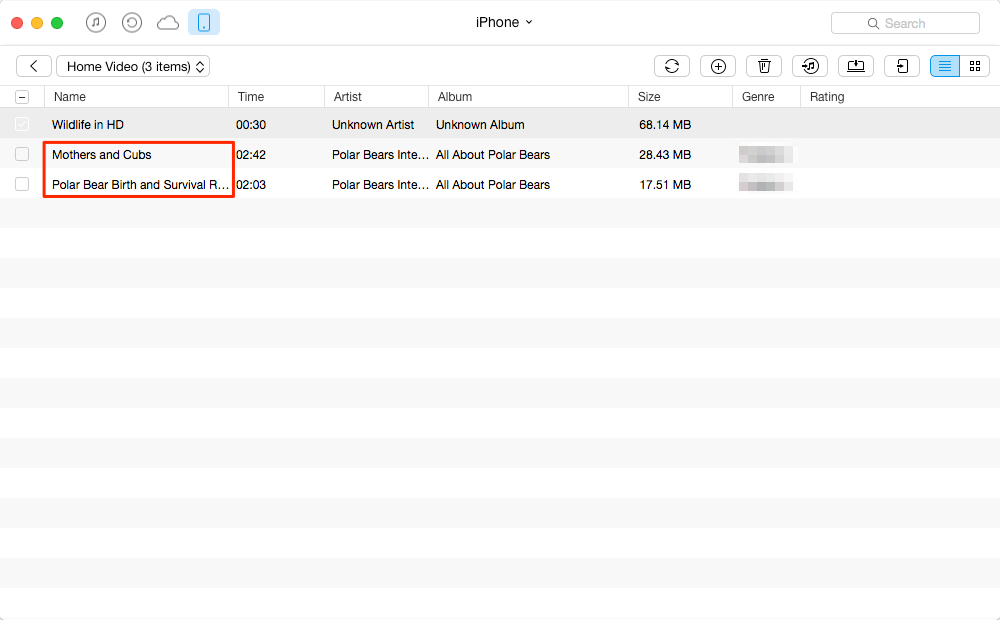Check the Polar Bear Birth checkbox

(x=22, y=184)
